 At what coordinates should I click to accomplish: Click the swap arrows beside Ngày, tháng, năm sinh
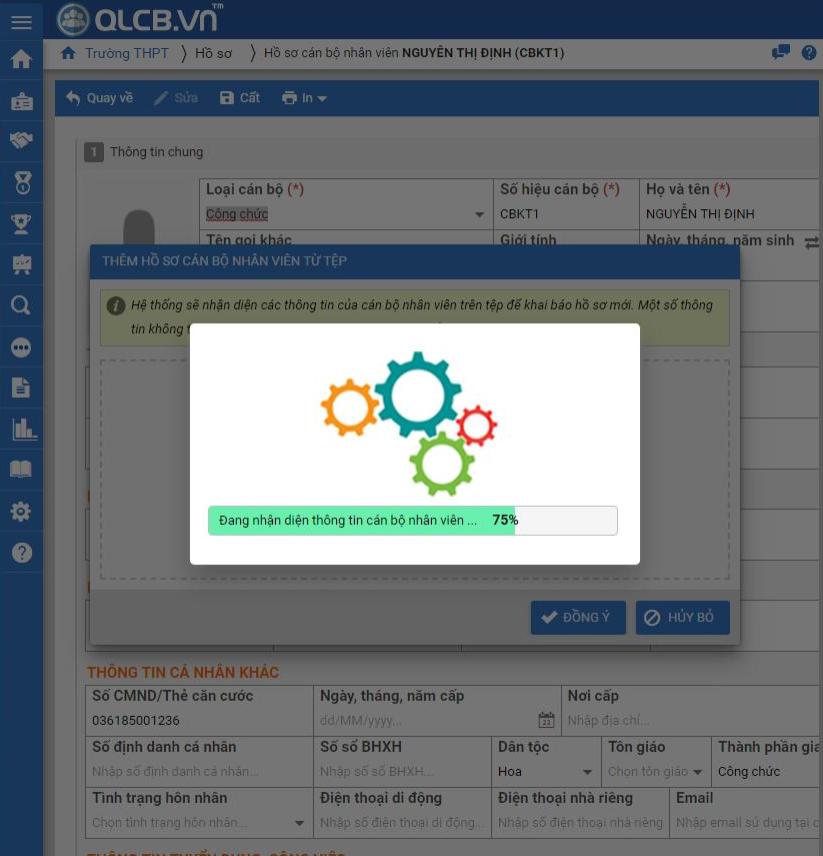811,241
